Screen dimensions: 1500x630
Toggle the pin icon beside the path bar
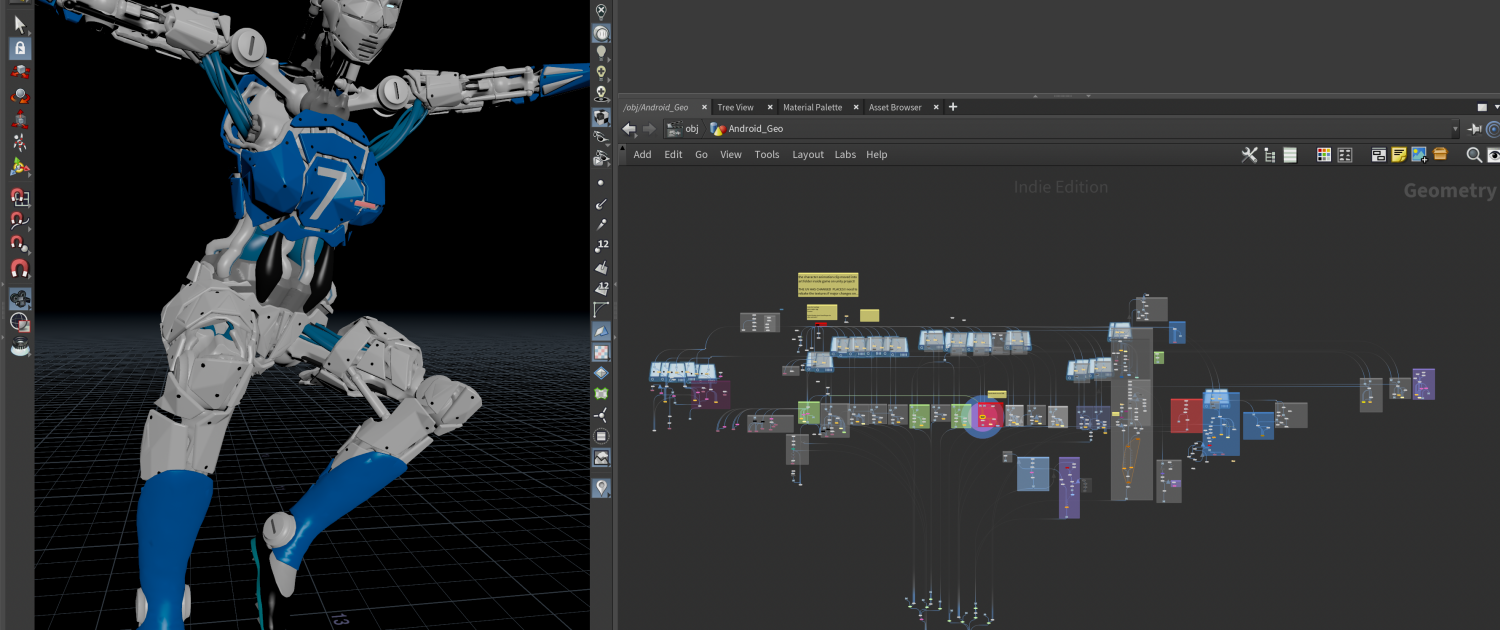(x=1474, y=129)
